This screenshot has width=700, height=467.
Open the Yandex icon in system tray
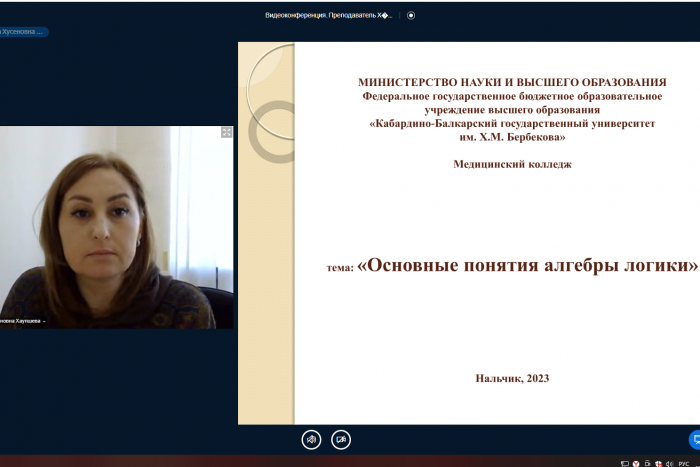636,464
